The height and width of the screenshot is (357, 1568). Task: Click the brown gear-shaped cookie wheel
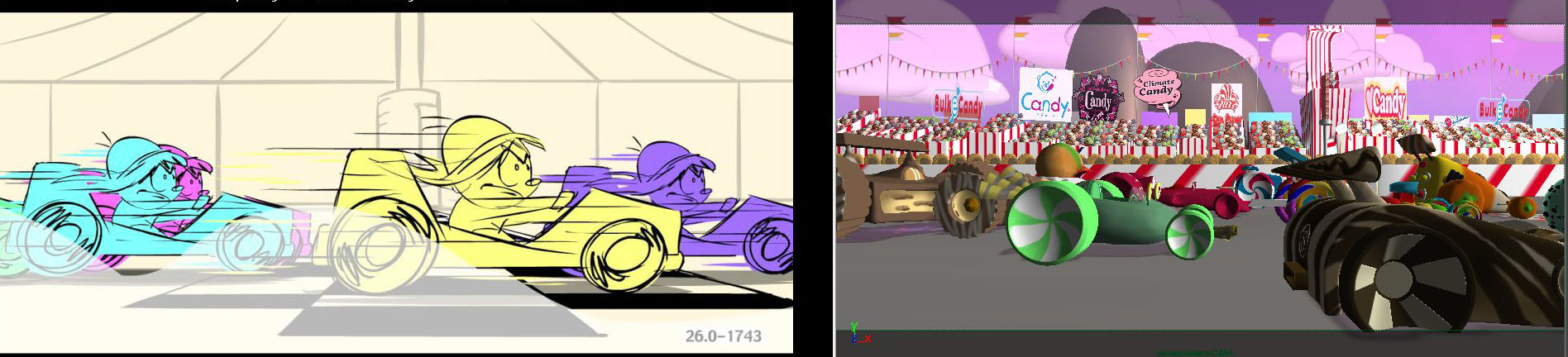pos(967,201)
